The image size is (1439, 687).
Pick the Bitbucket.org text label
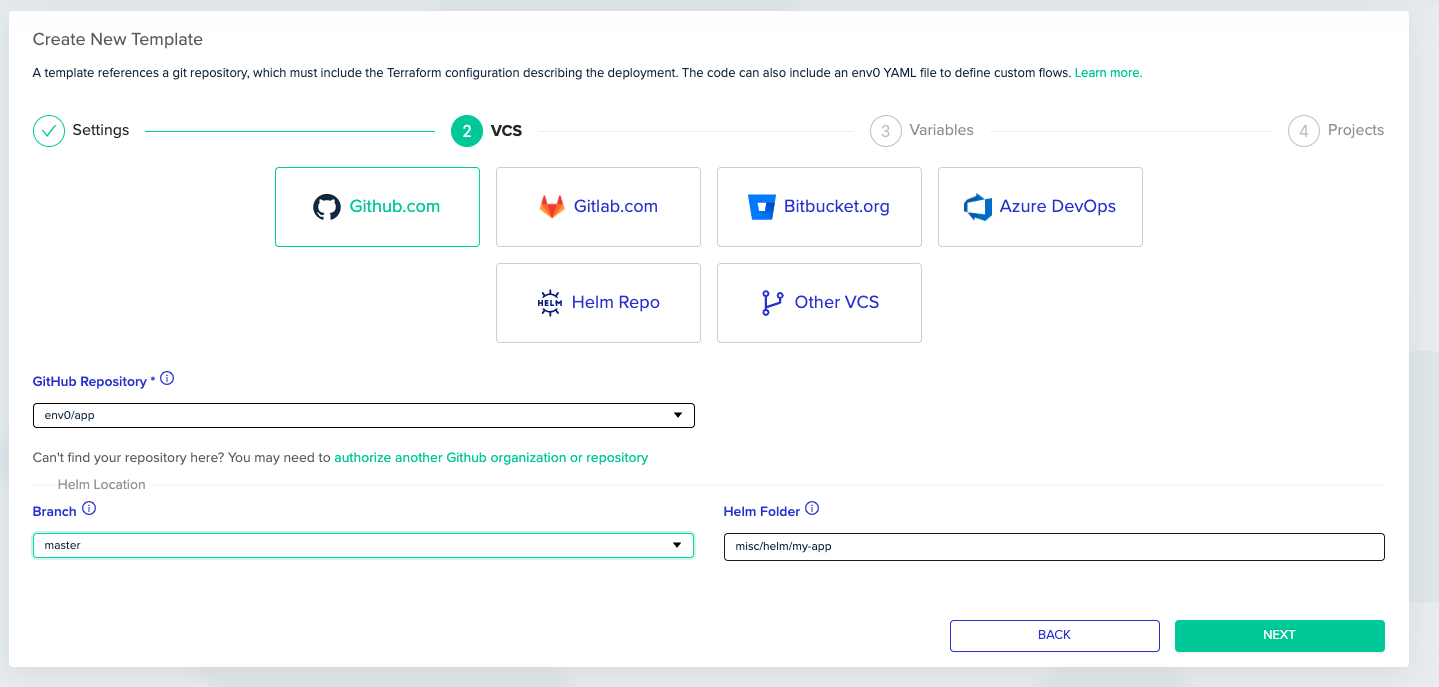click(x=837, y=207)
